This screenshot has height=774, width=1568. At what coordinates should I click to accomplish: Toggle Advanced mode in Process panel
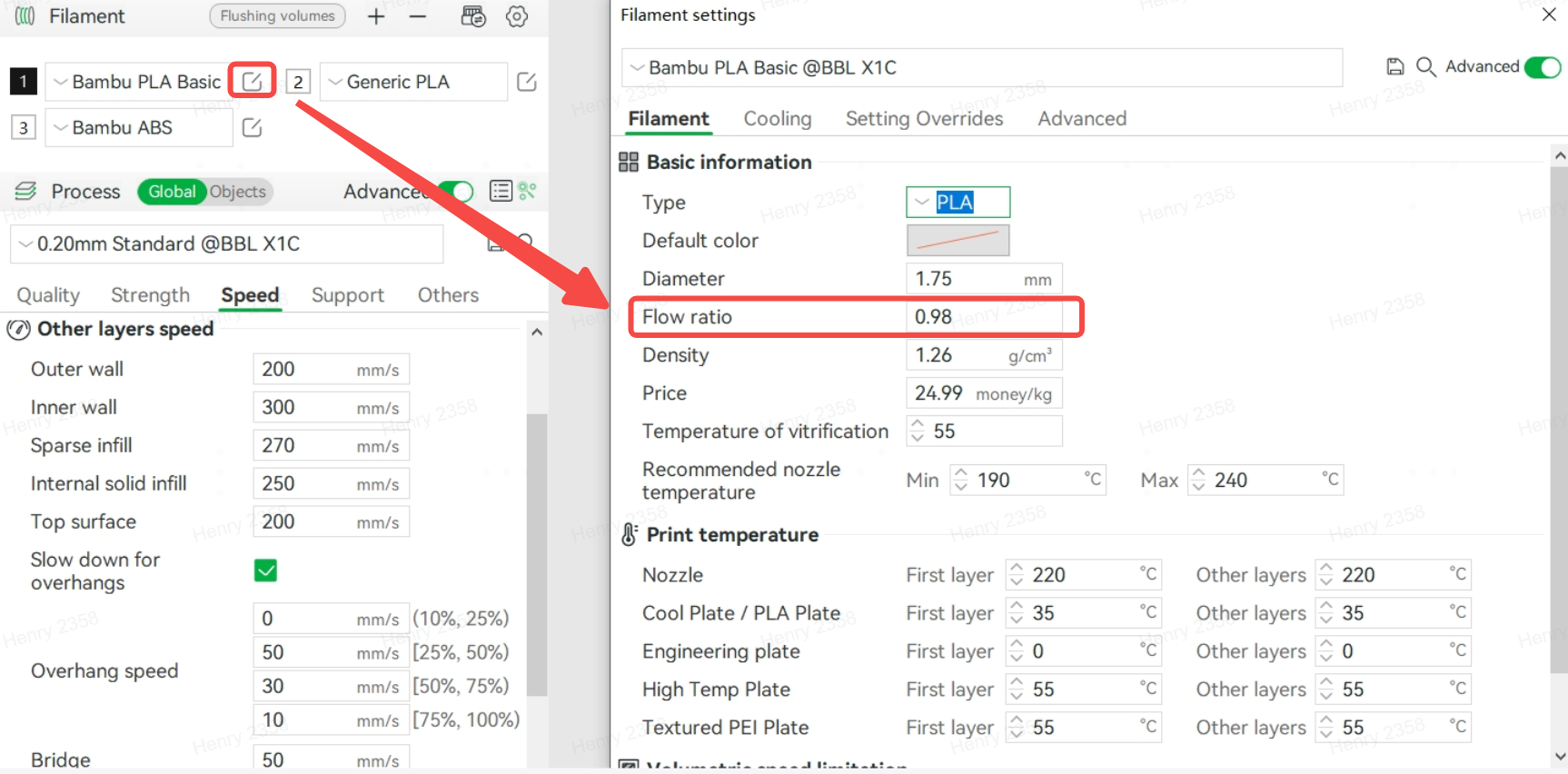pyautogui.click(x=456, y=191)
